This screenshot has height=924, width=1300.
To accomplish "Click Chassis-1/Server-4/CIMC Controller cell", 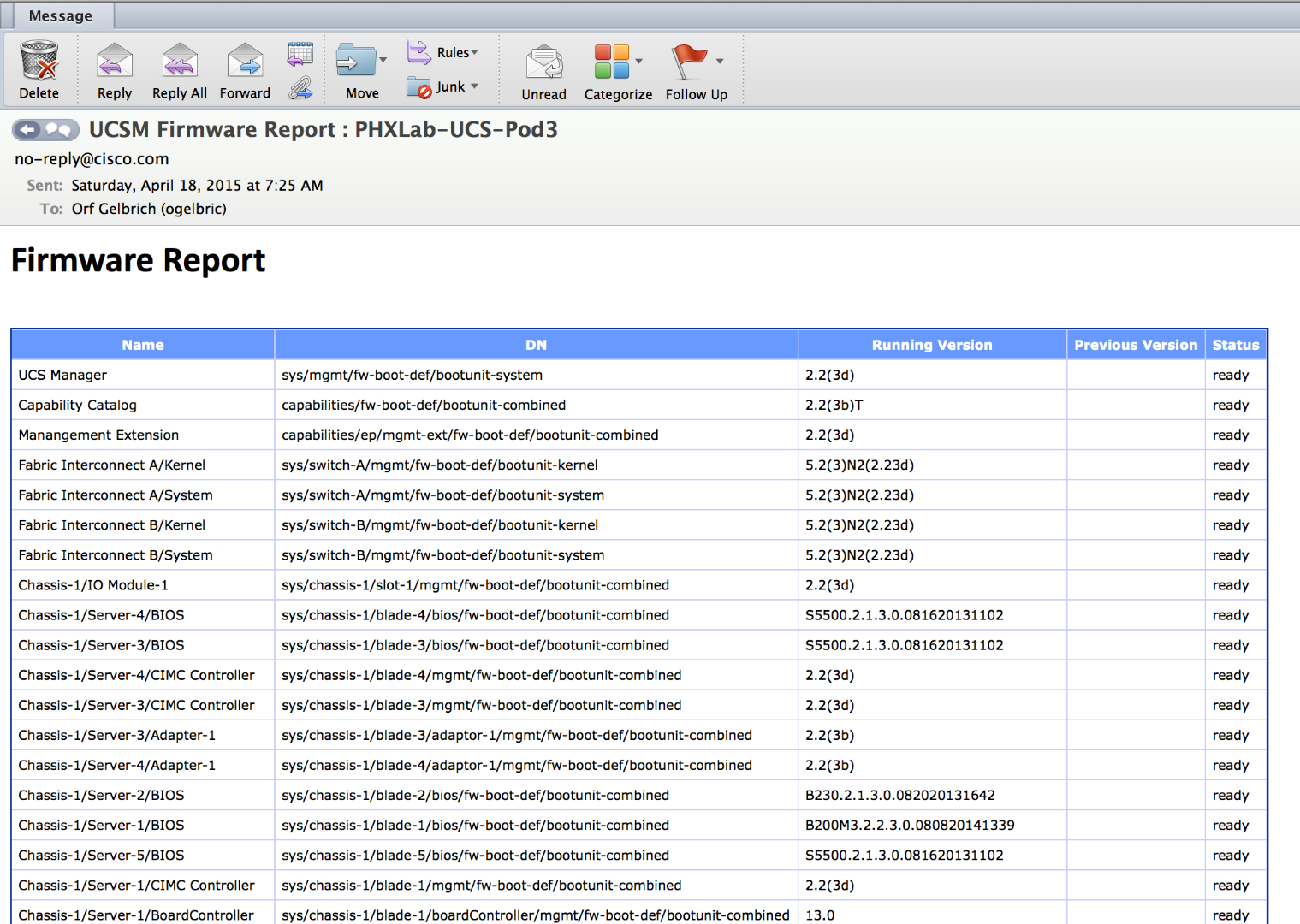I will point(143,675).
